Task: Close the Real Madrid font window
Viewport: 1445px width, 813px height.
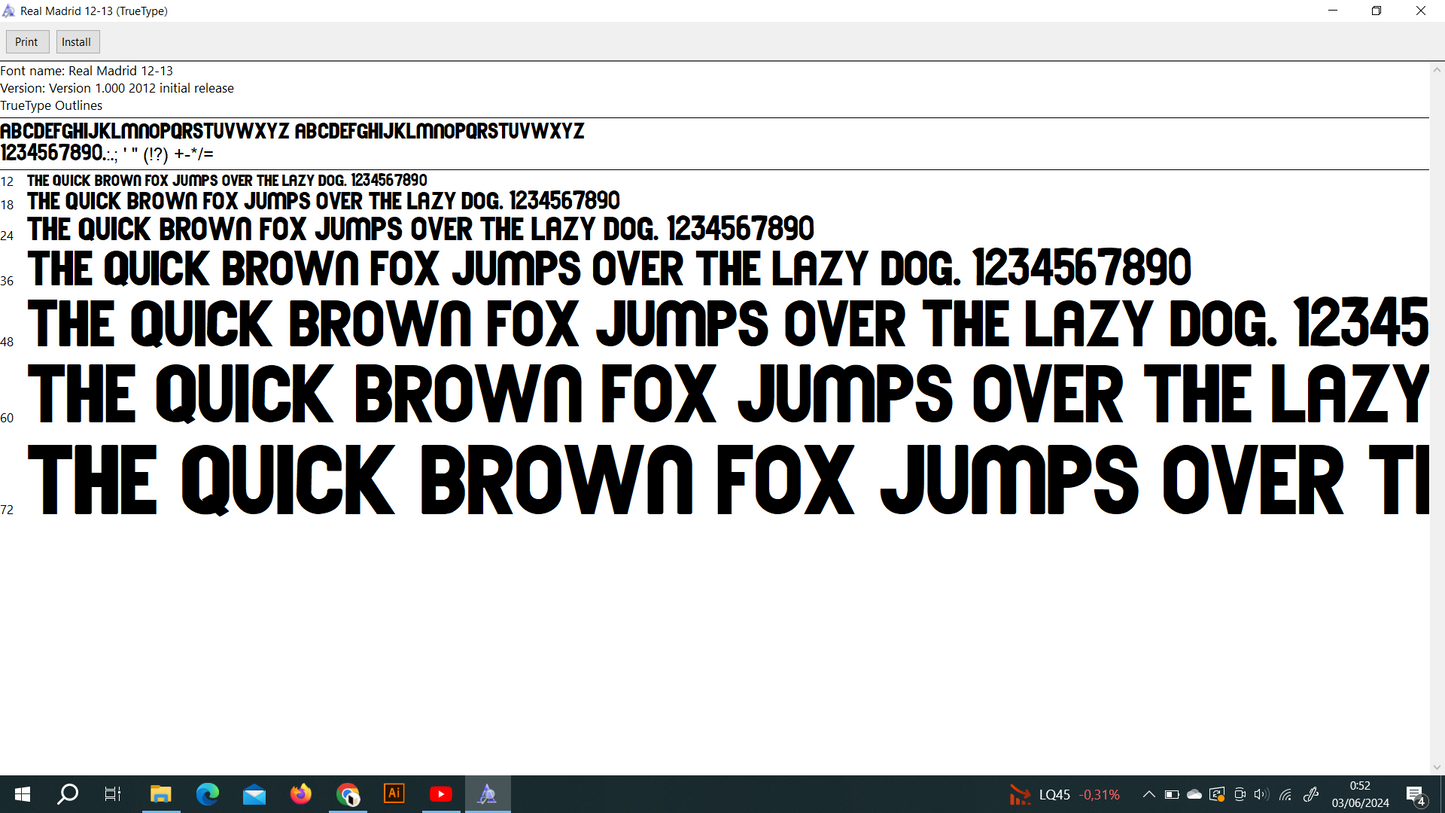Action: (x=1421, y=11)
